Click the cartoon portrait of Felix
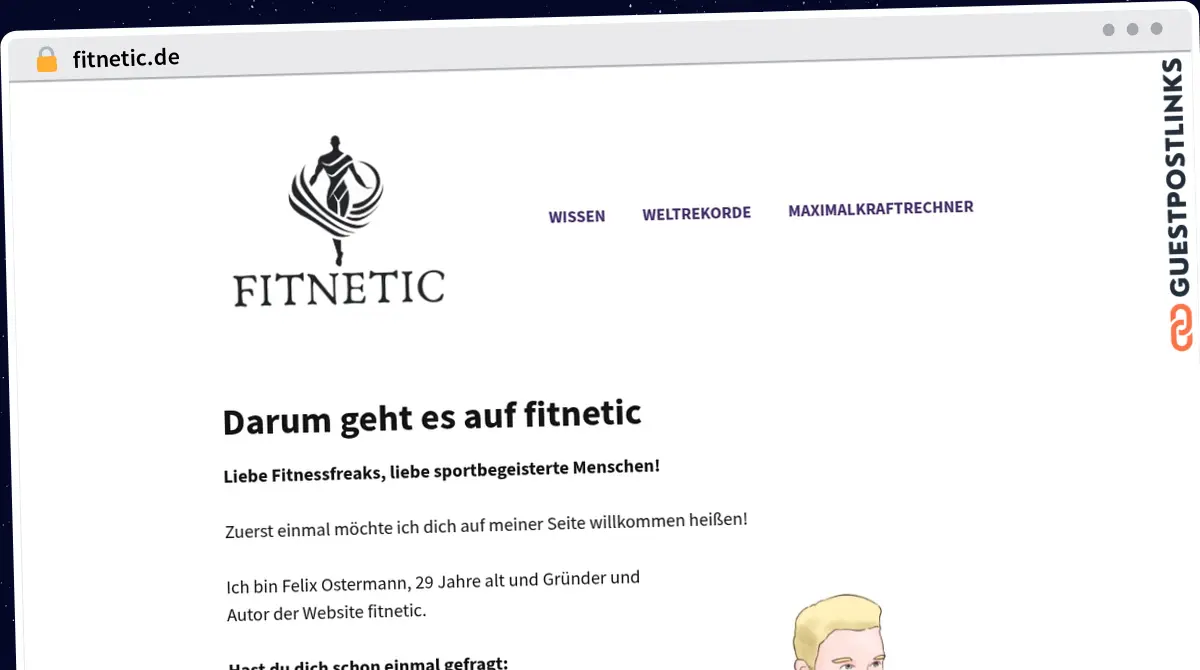The image size is (1200, 670). [838, 632]
